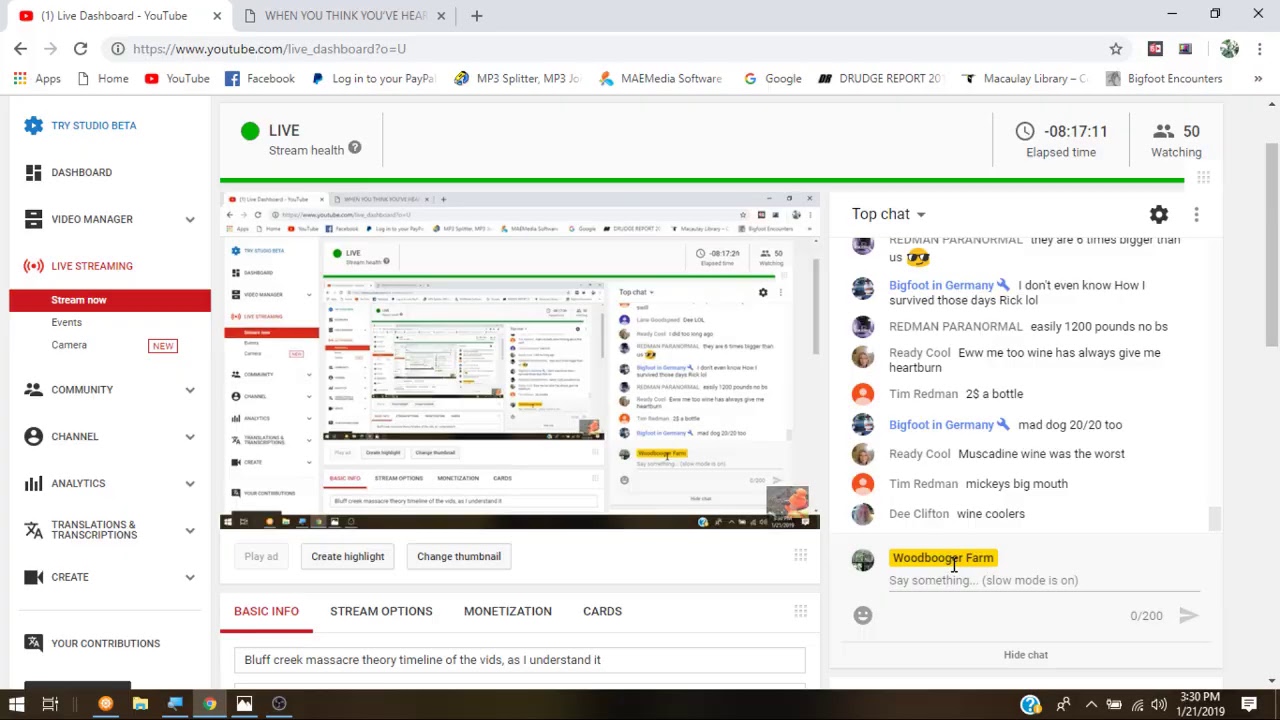The width and height of the screenshot is (1280, 720).
Task: Expand the Channel section
Action: click(x=190, y=437)
